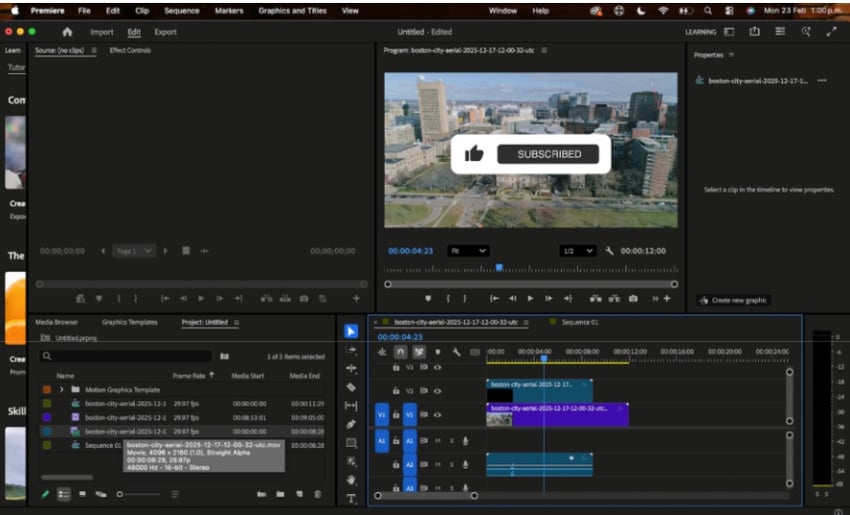This screenshot has width=850, height=515.
Task: Toggle visibility eye for track V2
Action: 437,391
